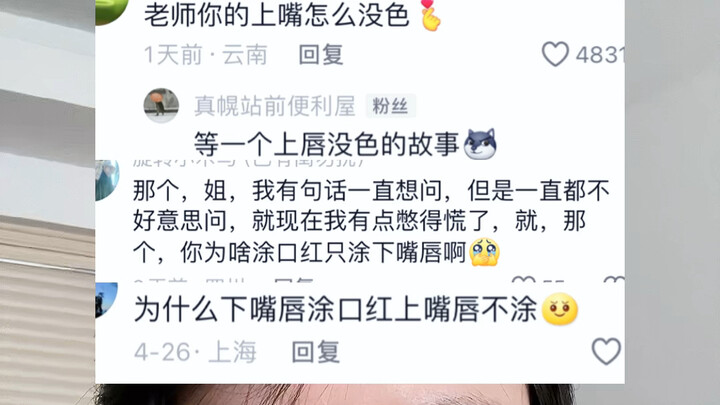Screen dimensions: 720x405
Task: Open avatar beside 为什么下嘴唇 comment
Action: (107, 300)
